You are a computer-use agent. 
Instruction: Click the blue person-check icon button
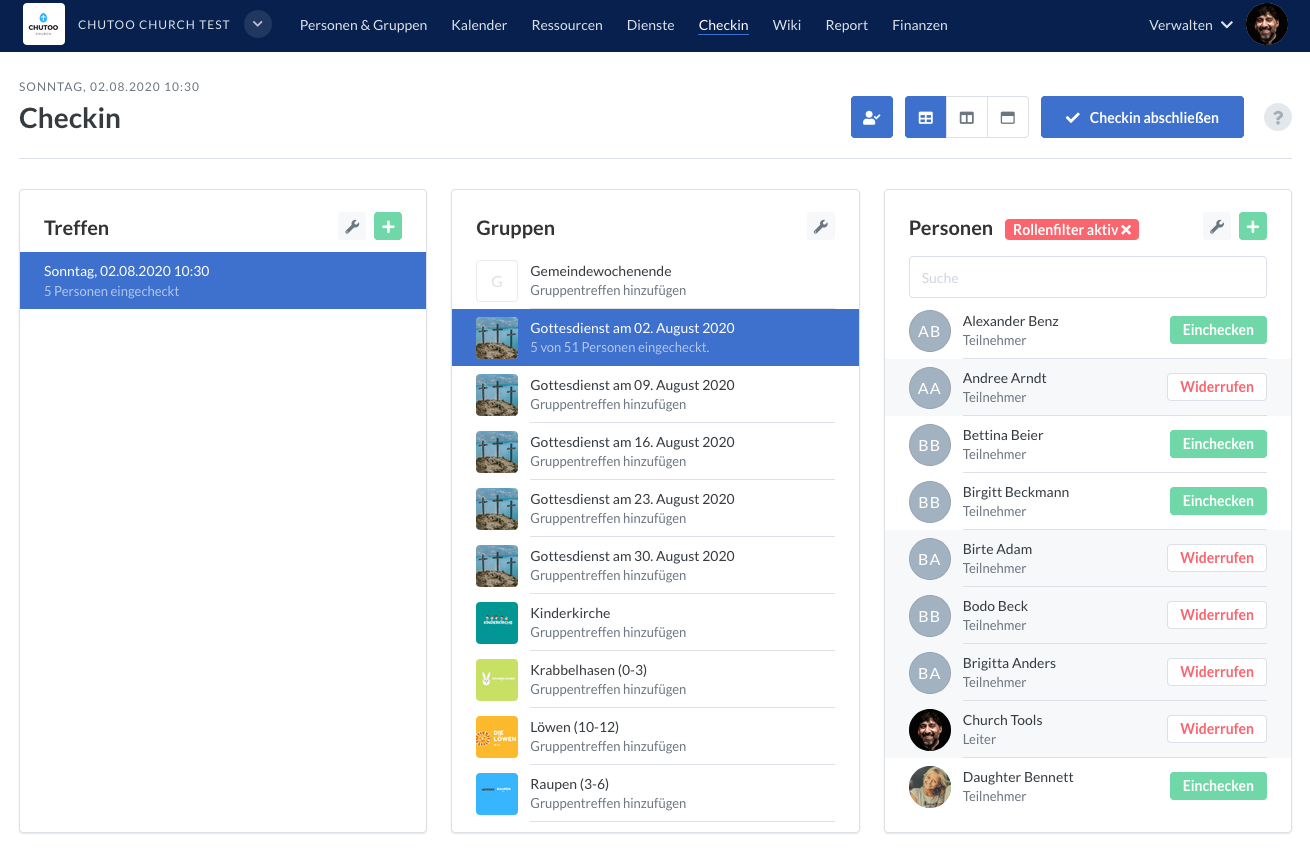point(872,117)
